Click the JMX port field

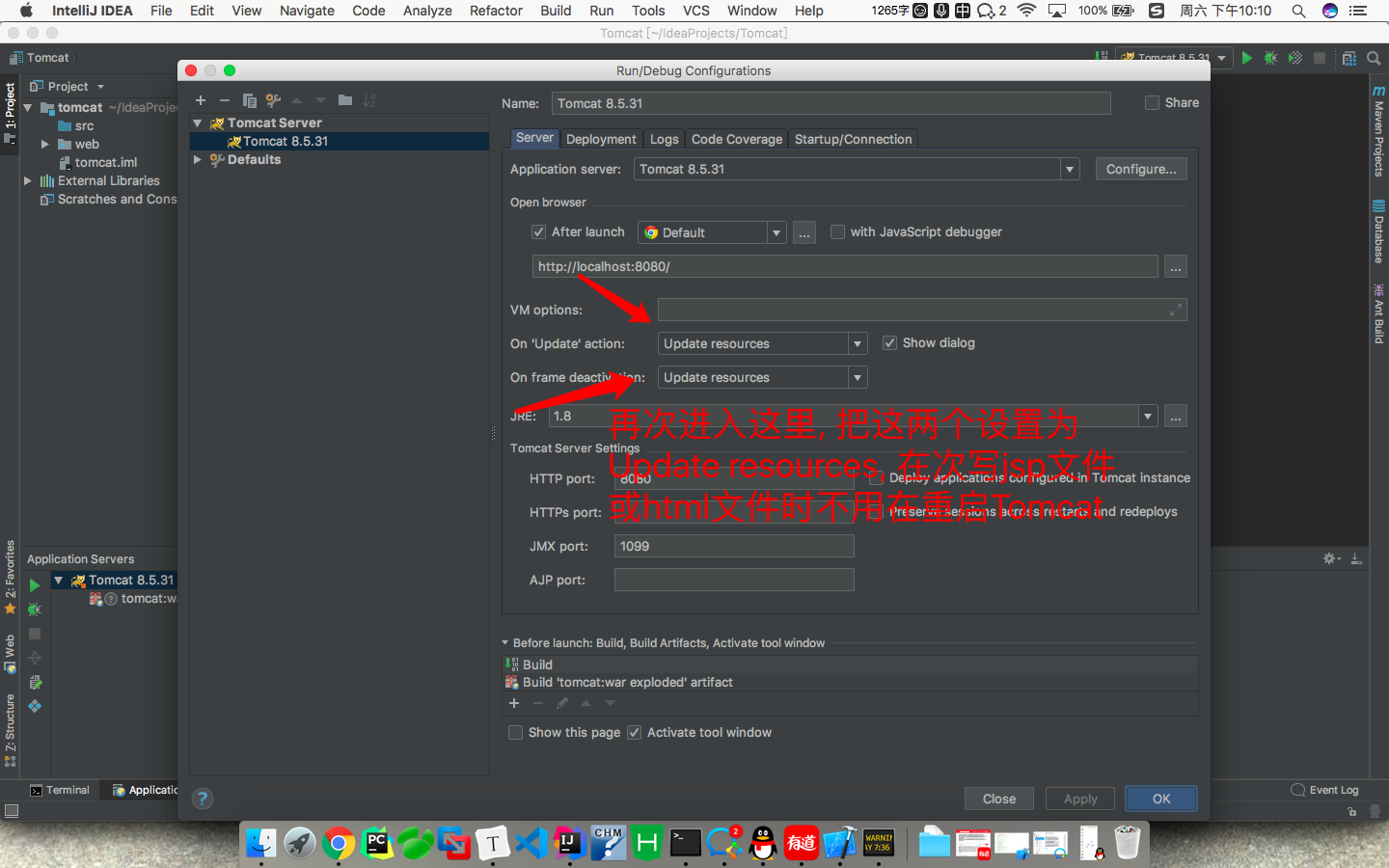[734, 546]
